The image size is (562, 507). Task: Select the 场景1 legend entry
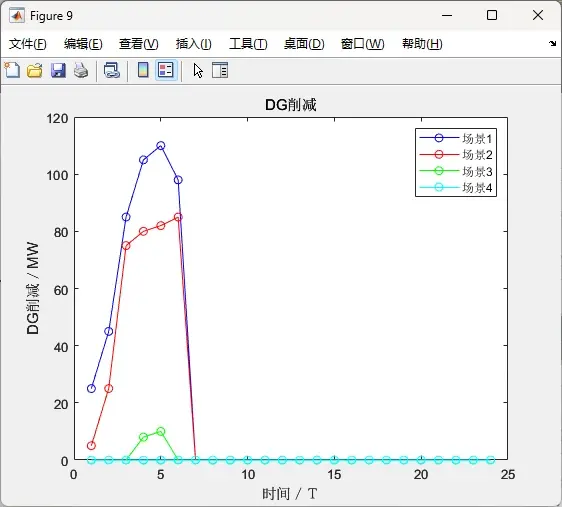pos(456,138)
